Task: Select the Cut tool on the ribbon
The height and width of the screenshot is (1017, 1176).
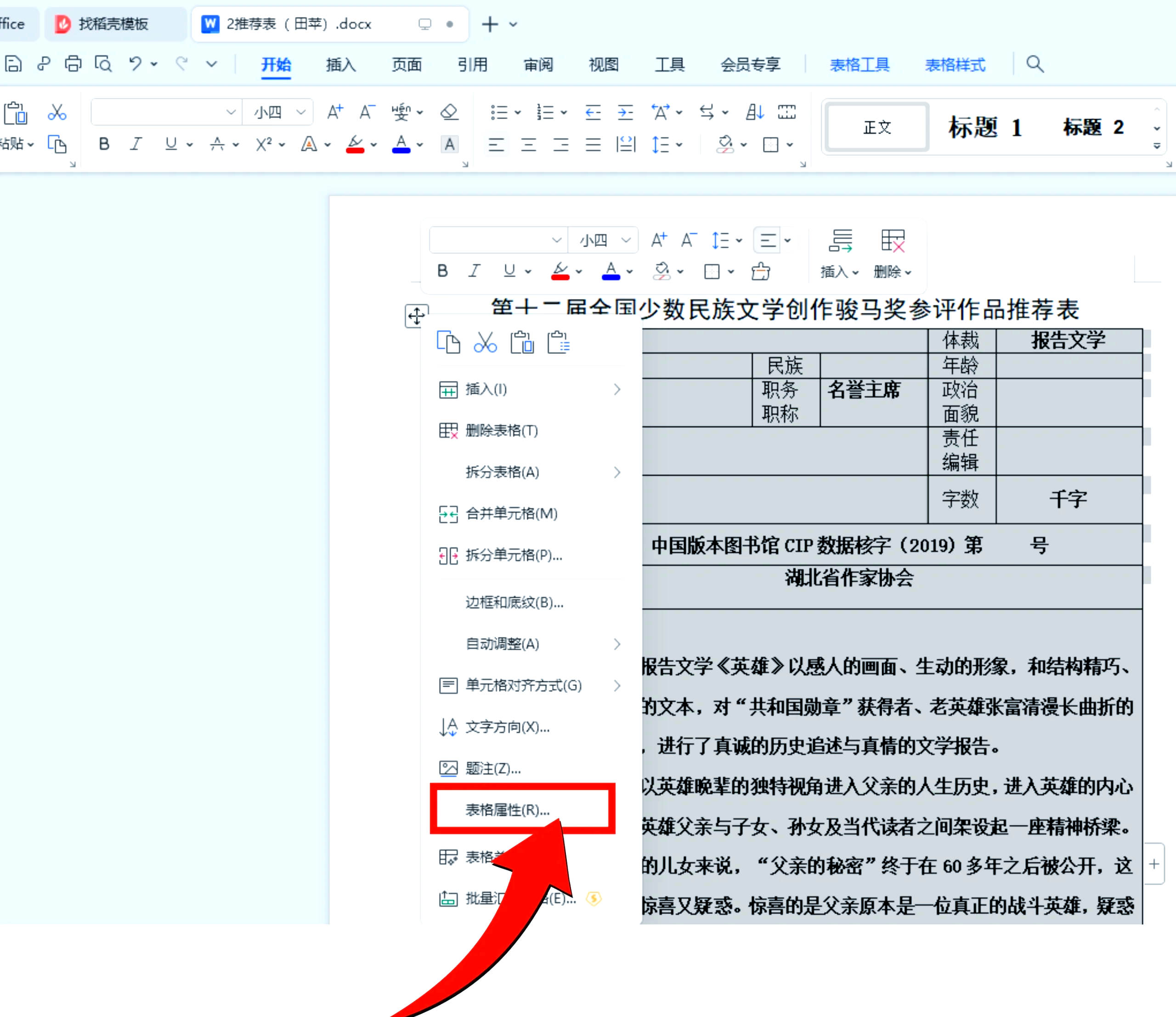Action: (57, 112)
